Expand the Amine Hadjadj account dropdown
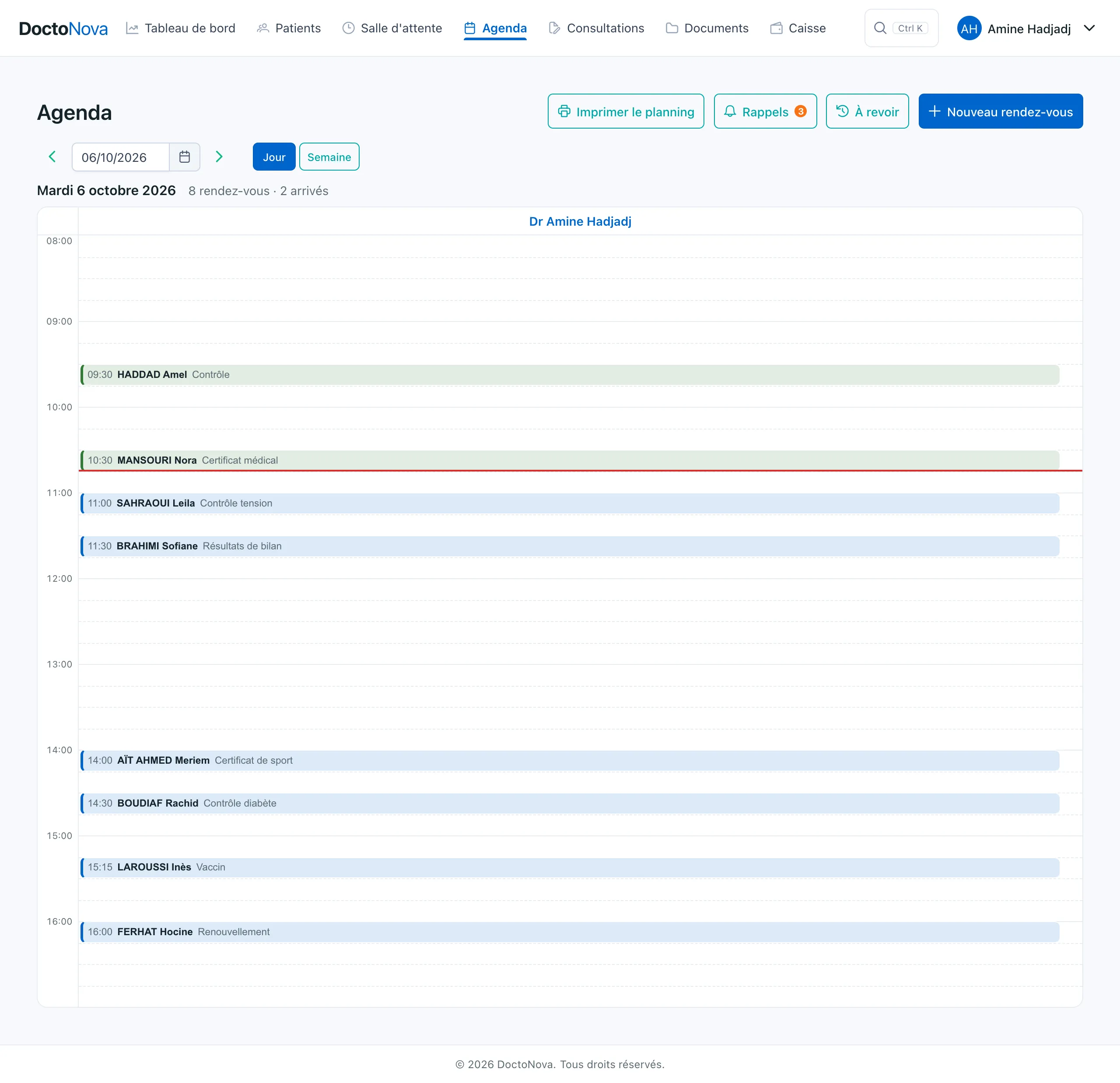This screenshot has height=1083, width=1120. 1089,28
